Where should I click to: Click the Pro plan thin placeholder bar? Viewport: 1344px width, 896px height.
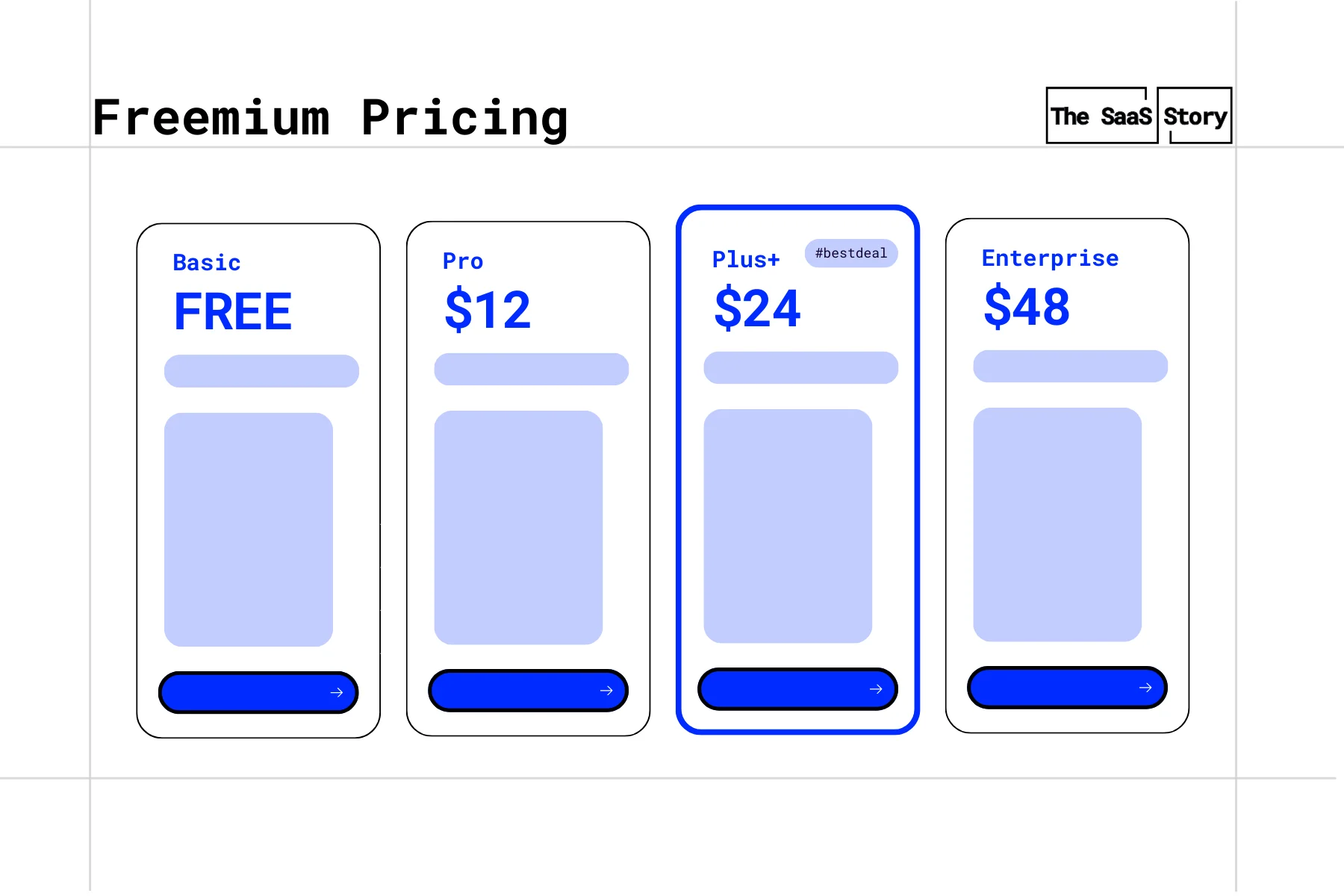click(532, 370)
